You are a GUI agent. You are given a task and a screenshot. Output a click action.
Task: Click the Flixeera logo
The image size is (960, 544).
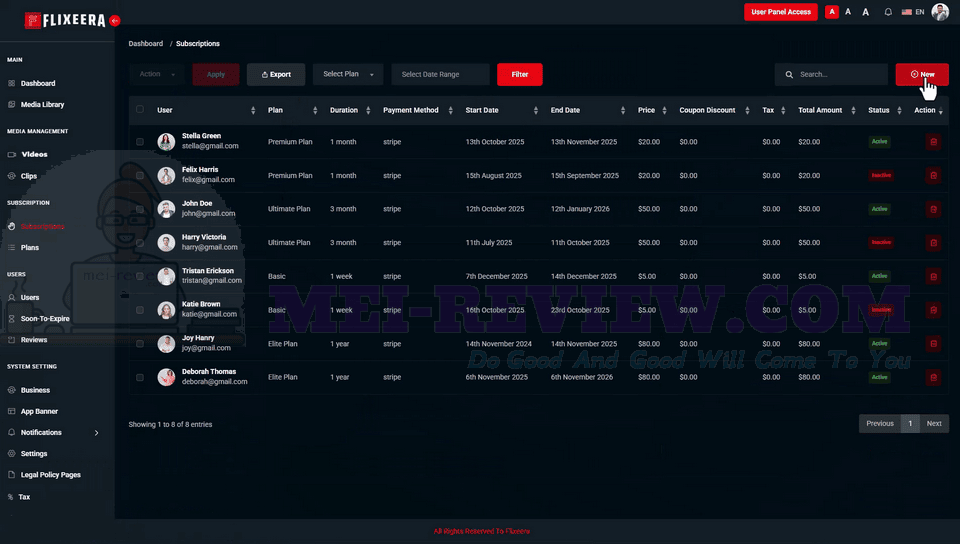pos(65,20)
